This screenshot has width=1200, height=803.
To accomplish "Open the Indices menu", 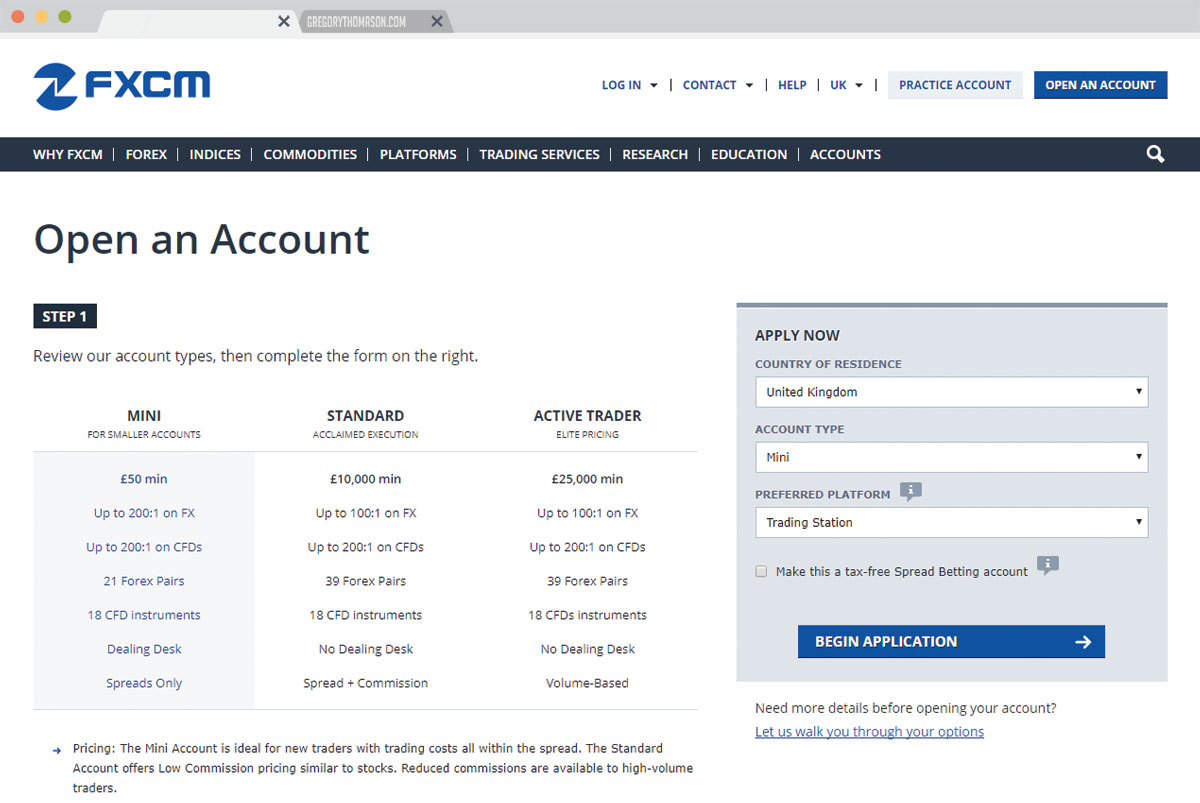I will (x=215, y=154).
